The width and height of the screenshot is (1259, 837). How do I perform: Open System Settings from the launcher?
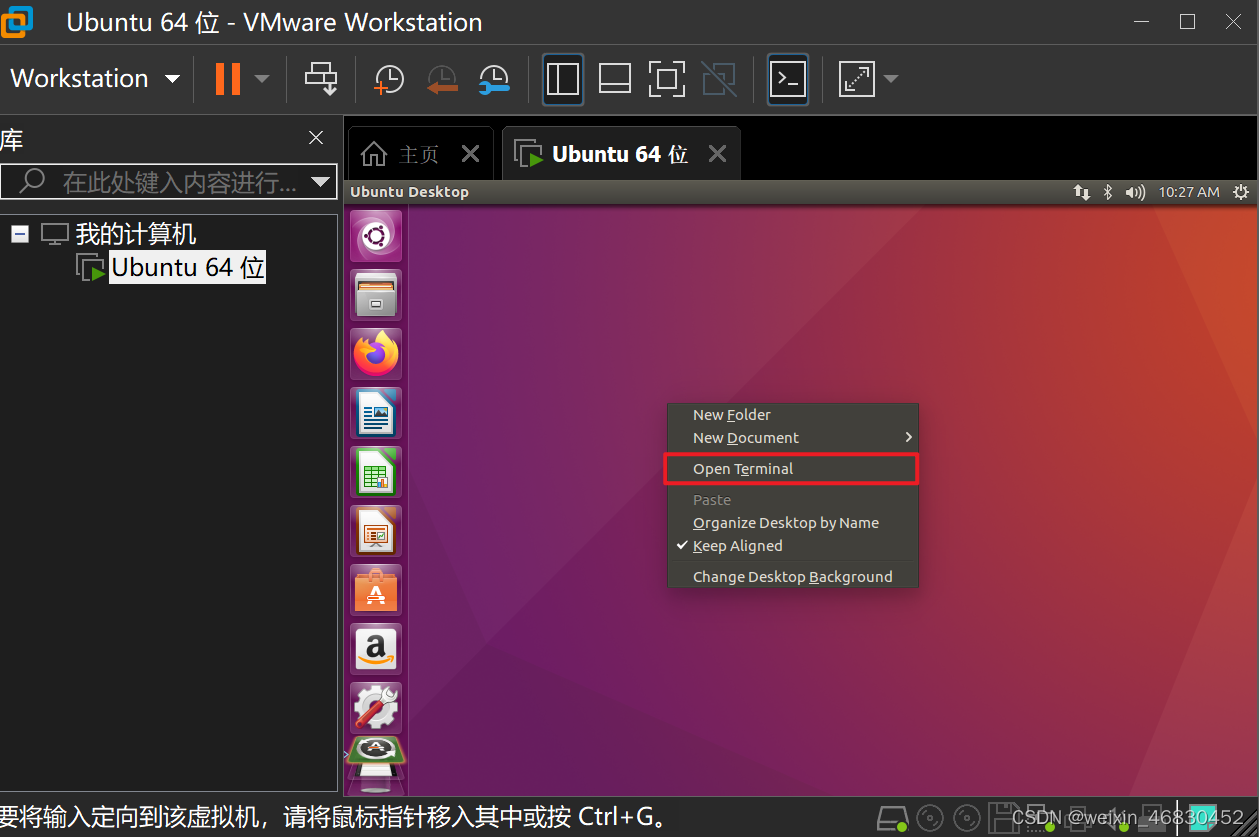pos(376,708)
